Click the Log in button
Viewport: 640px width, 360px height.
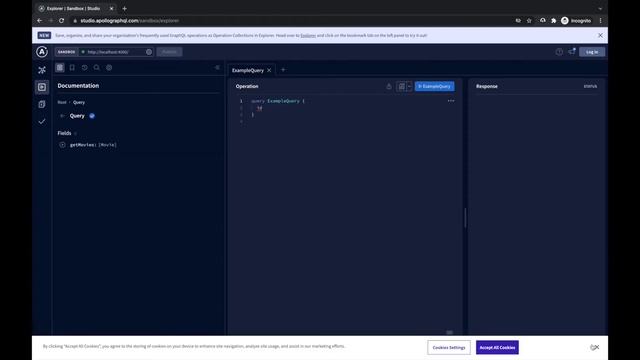(592, 52)
